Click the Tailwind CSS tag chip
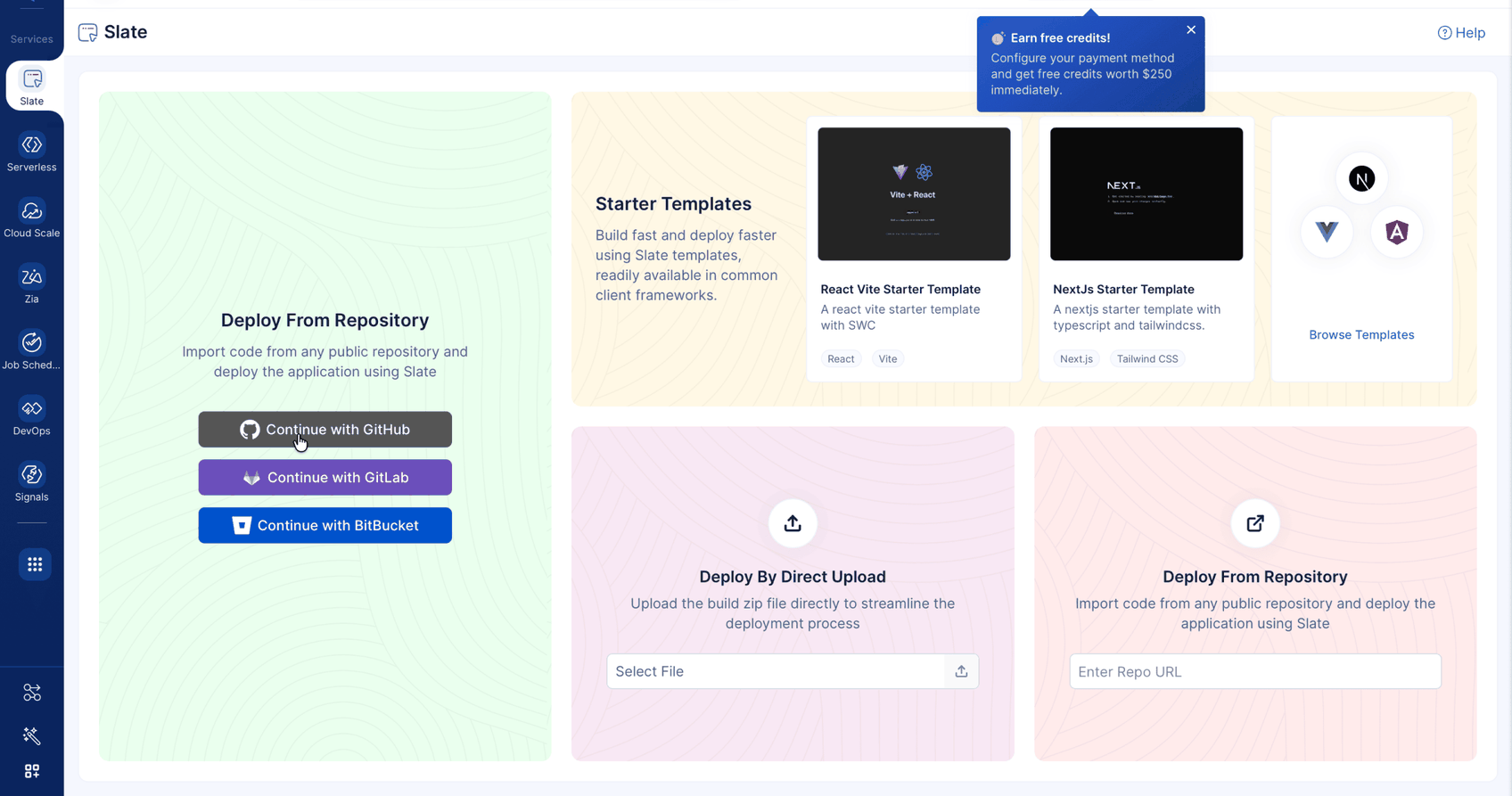Screen dimensions: 1512x796 [1147, 359]
